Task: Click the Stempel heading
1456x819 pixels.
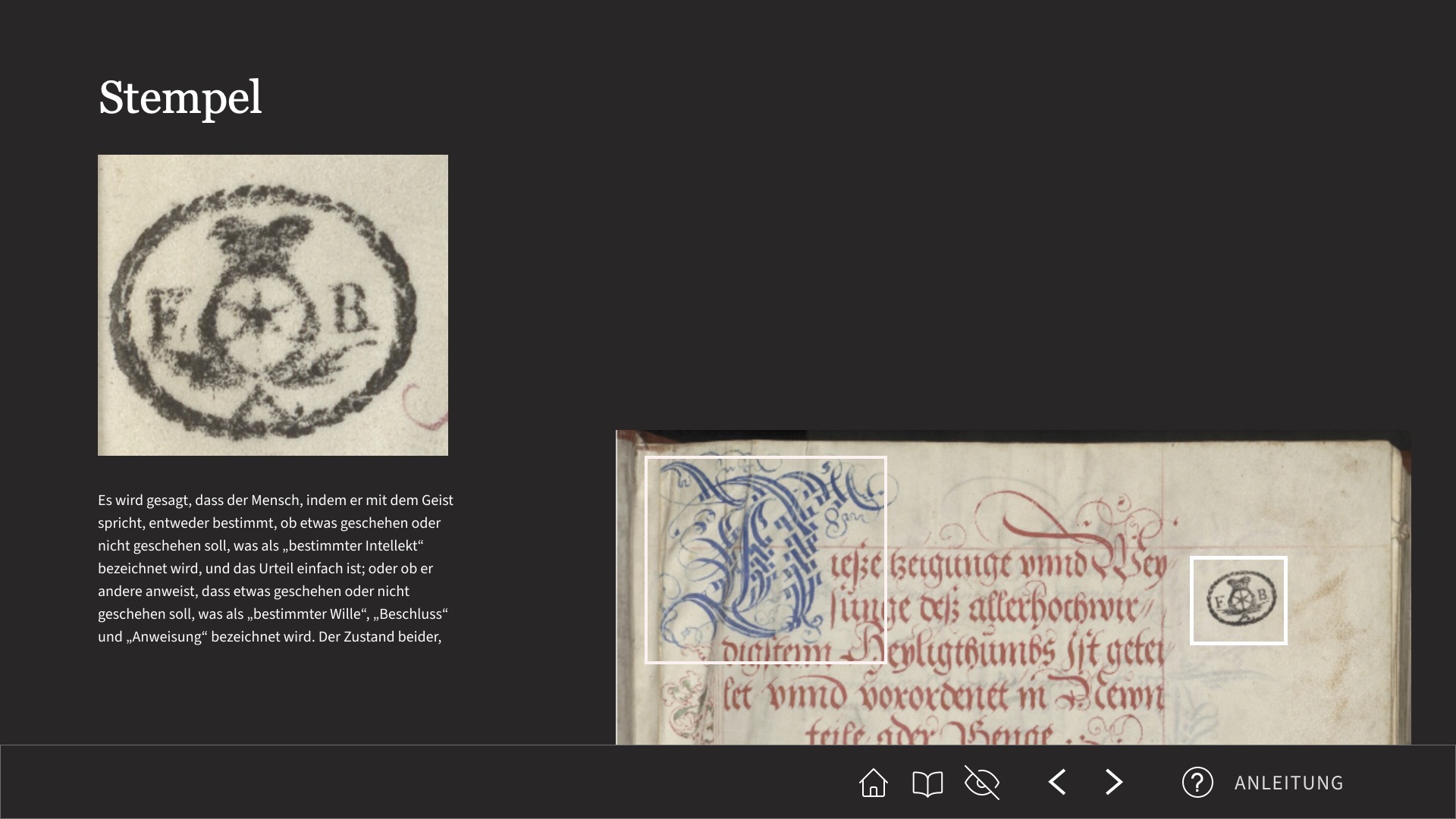Action: [180, 99]
